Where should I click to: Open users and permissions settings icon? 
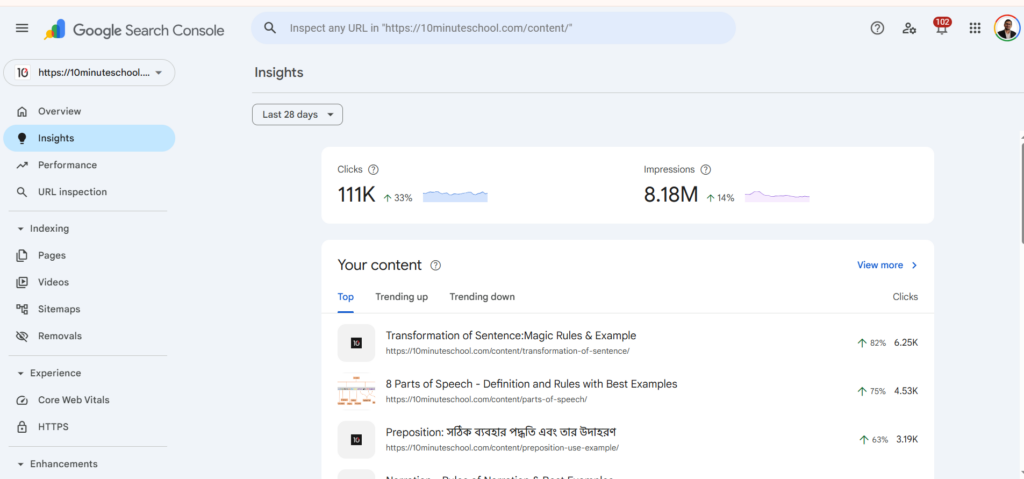pos(909,28)
